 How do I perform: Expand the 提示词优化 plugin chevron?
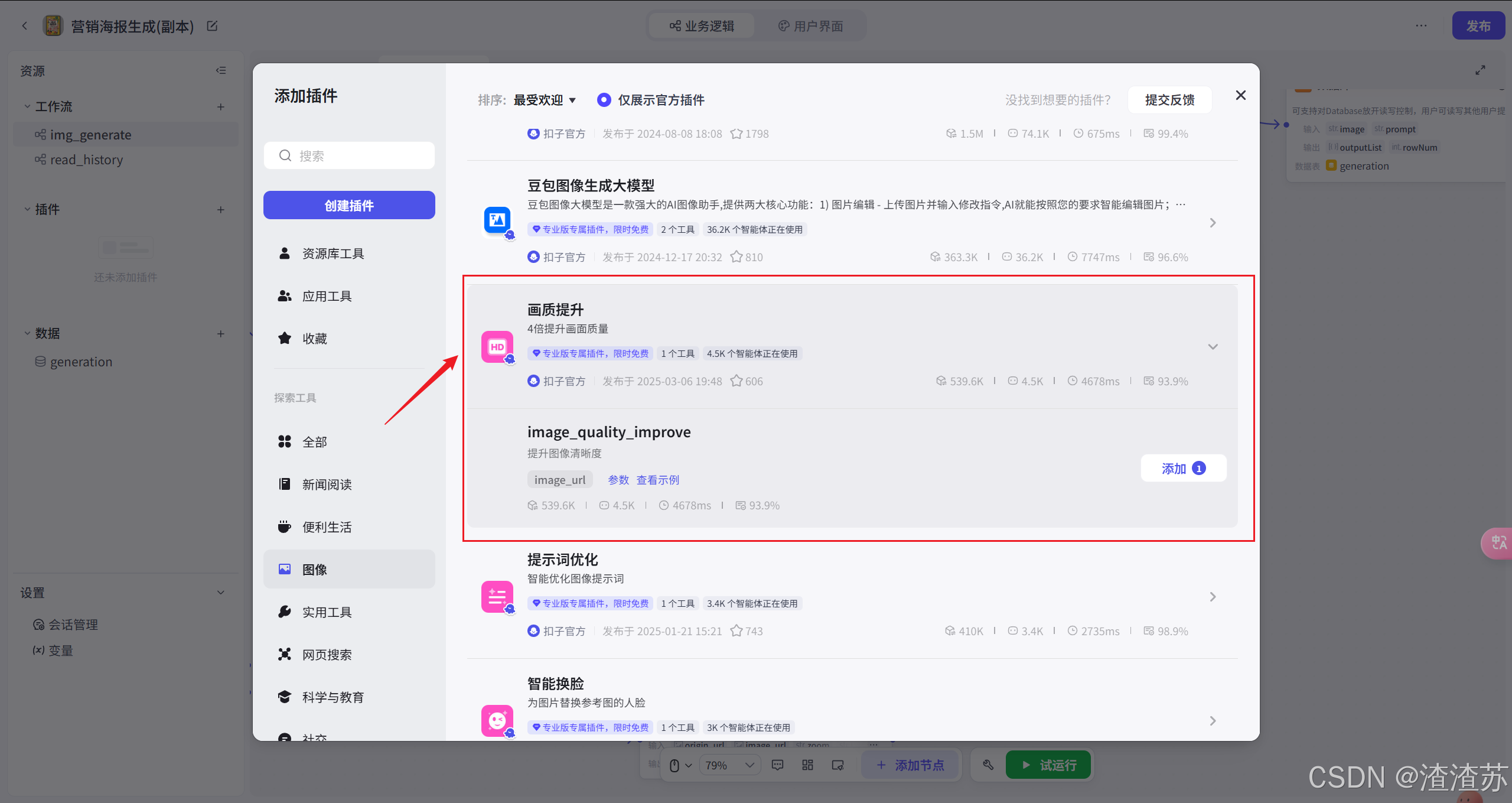[x=1213, y=597]
